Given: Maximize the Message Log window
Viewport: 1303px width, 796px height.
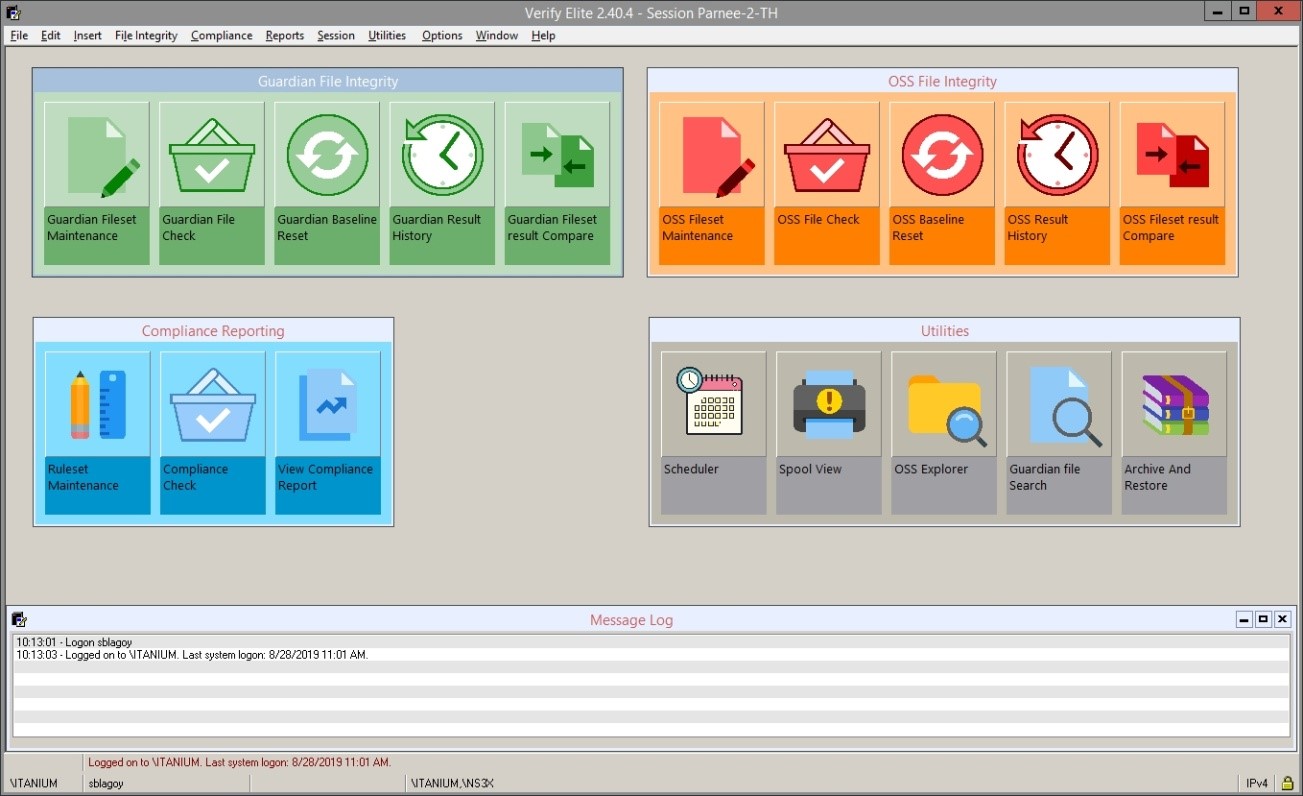Looking at the screenshot, I should [1263, 620].
